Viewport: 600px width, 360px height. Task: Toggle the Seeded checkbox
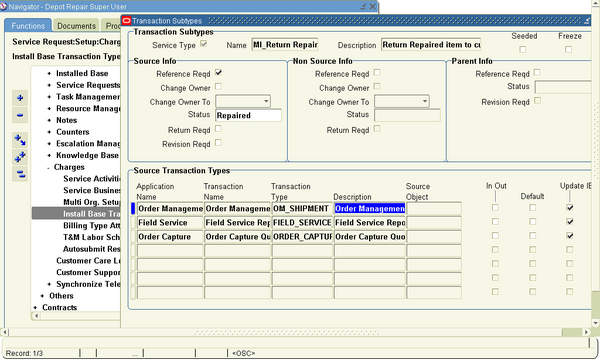tap(523, 50)
